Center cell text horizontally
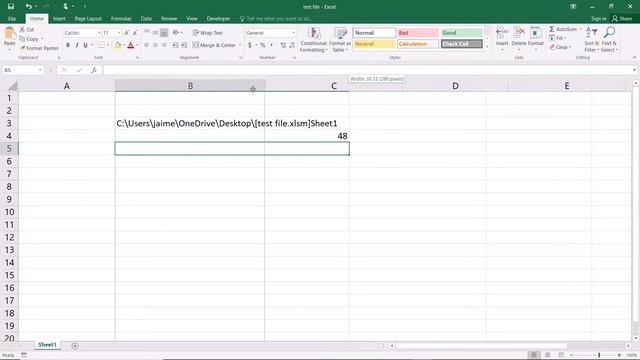 click(155, 45)
